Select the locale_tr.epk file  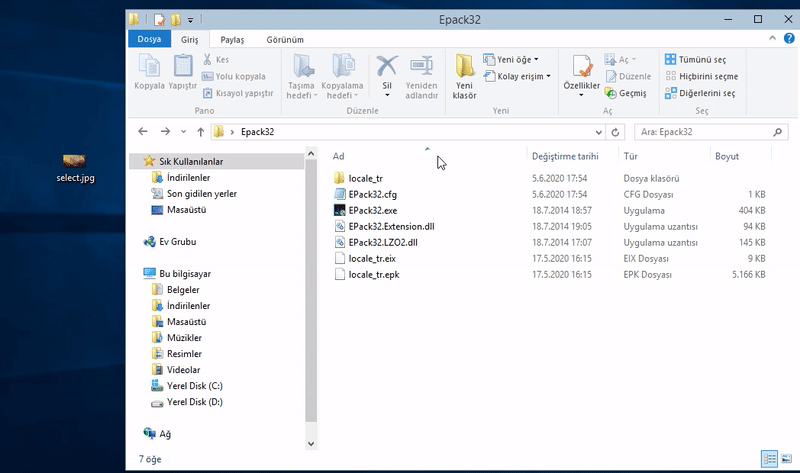373,275
